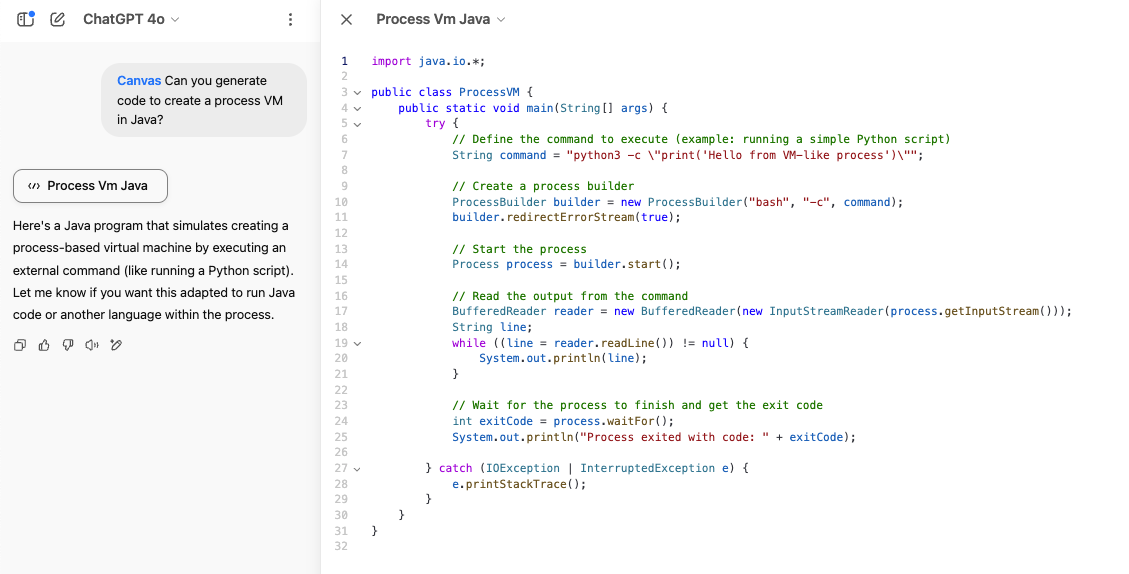Screen dimensions: 1129x574
Task: Play the response with read aloud
Action: (92, 345)
